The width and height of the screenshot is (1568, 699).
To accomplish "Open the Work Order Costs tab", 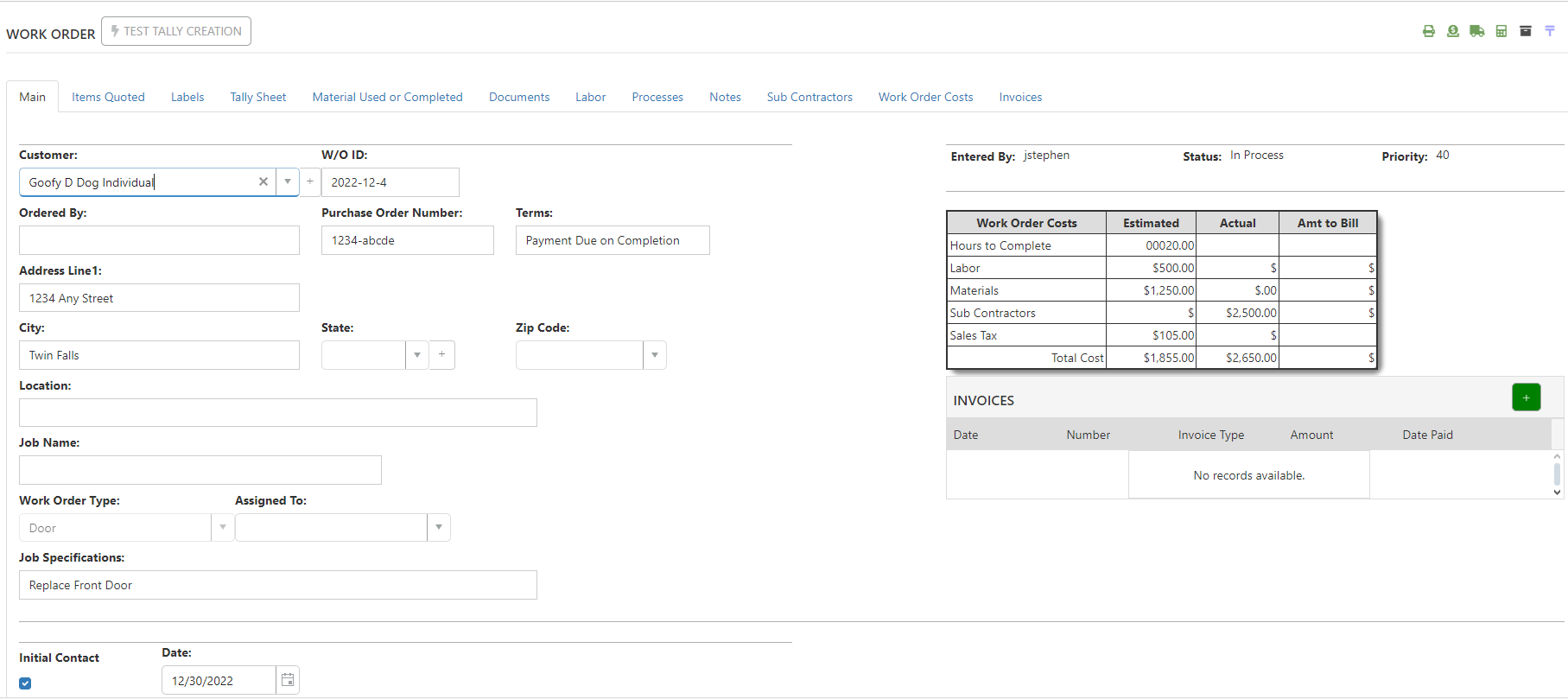I will 926,97.
